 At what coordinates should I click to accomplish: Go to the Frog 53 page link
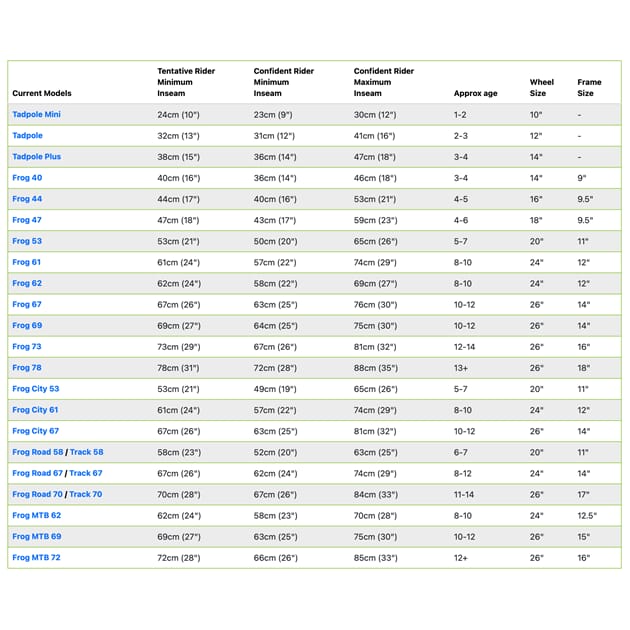(x=27, y=241)
